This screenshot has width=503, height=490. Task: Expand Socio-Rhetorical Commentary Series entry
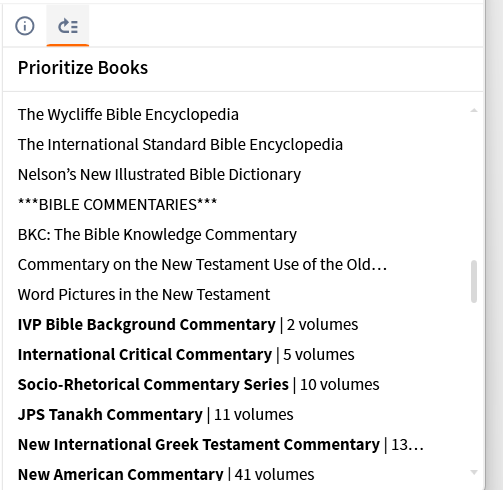coord(199,384)
